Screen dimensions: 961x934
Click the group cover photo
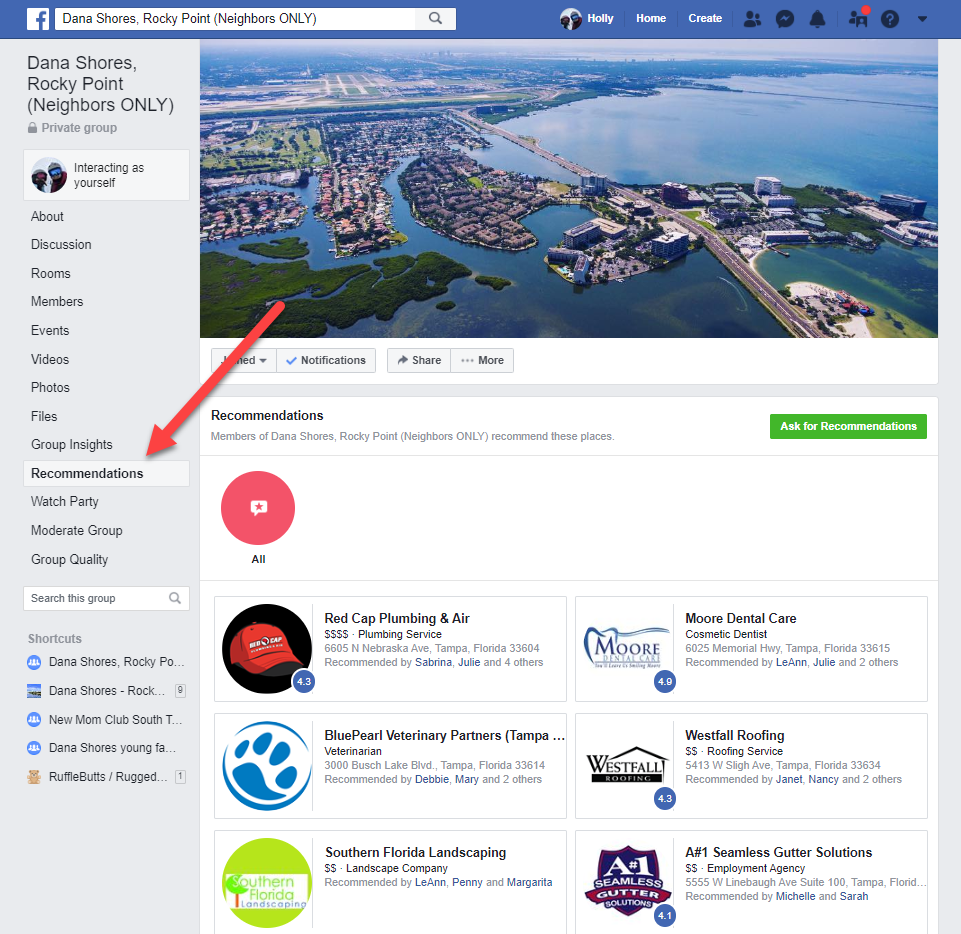[569, 189]
